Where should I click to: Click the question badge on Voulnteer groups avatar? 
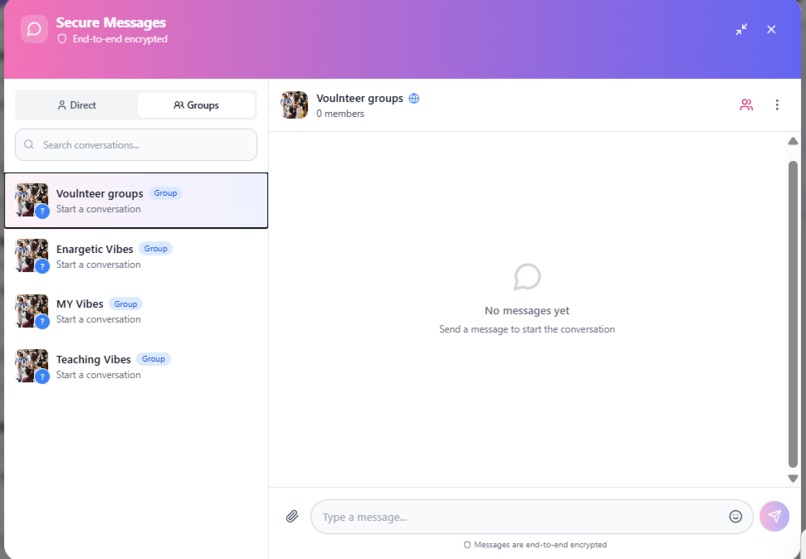42,211
